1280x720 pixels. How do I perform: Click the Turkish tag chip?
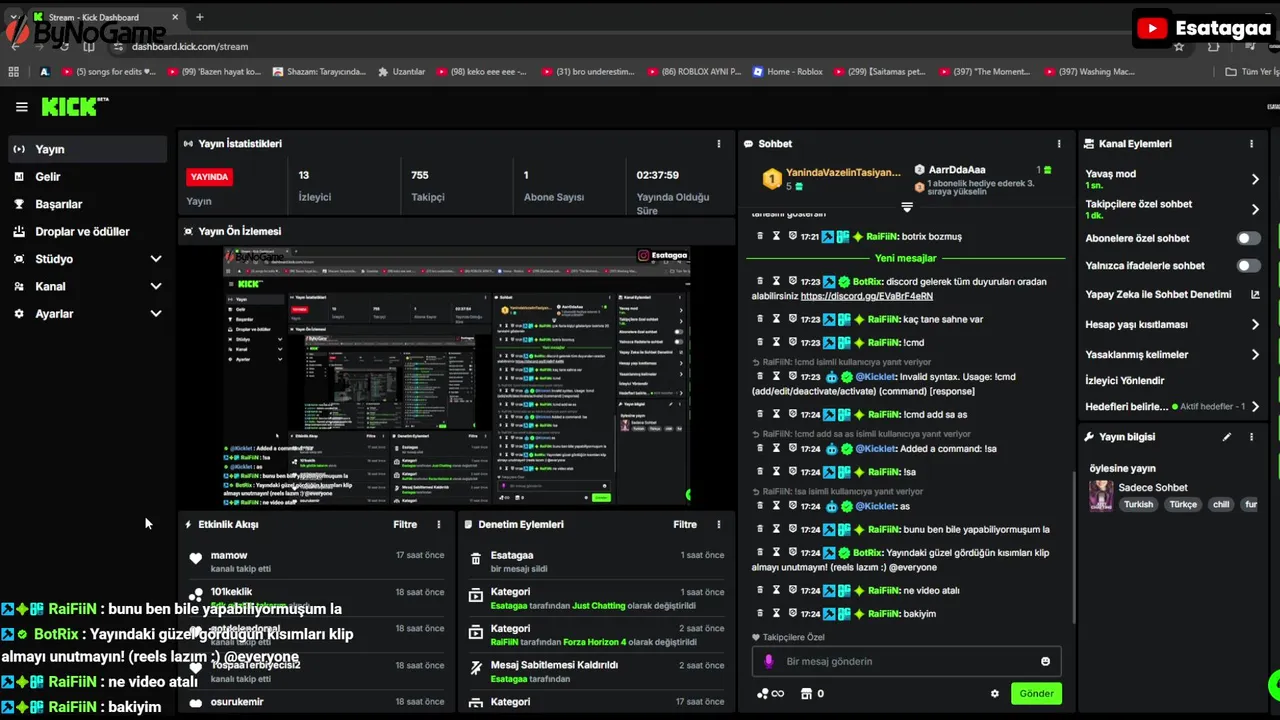click(1138, 505)
